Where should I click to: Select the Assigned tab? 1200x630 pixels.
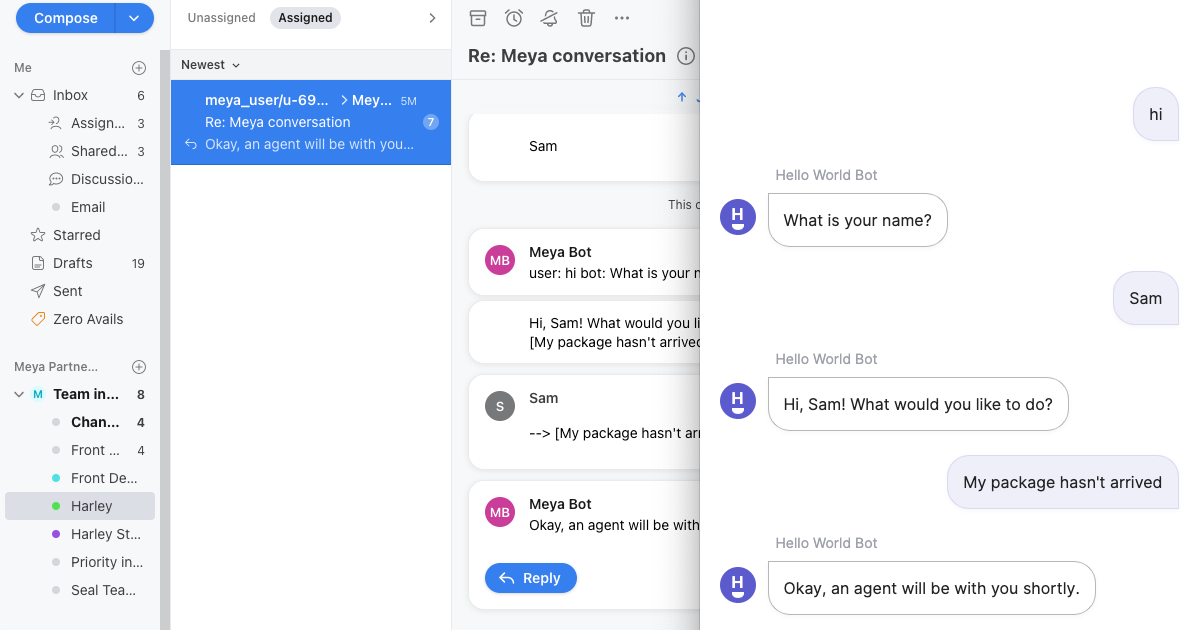[304, 17]
